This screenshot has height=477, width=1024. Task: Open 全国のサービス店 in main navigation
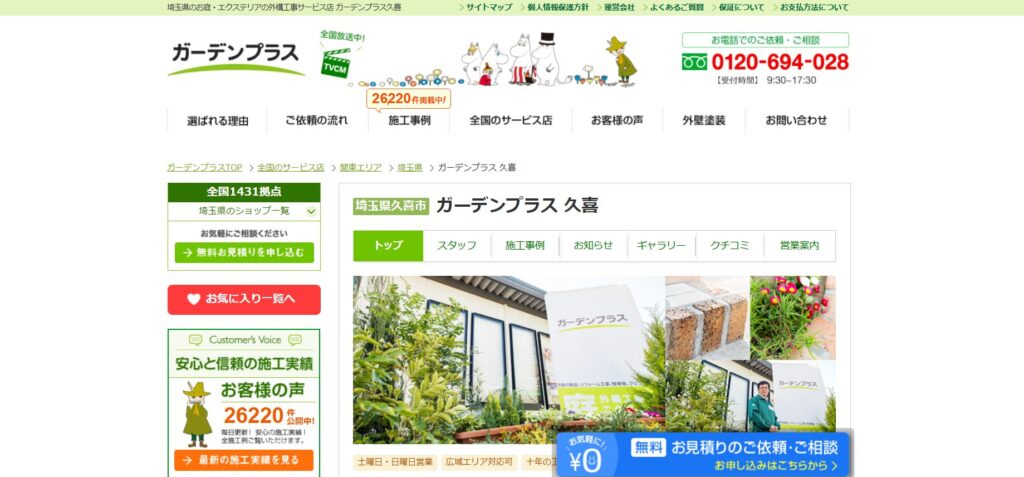point(511,121)
